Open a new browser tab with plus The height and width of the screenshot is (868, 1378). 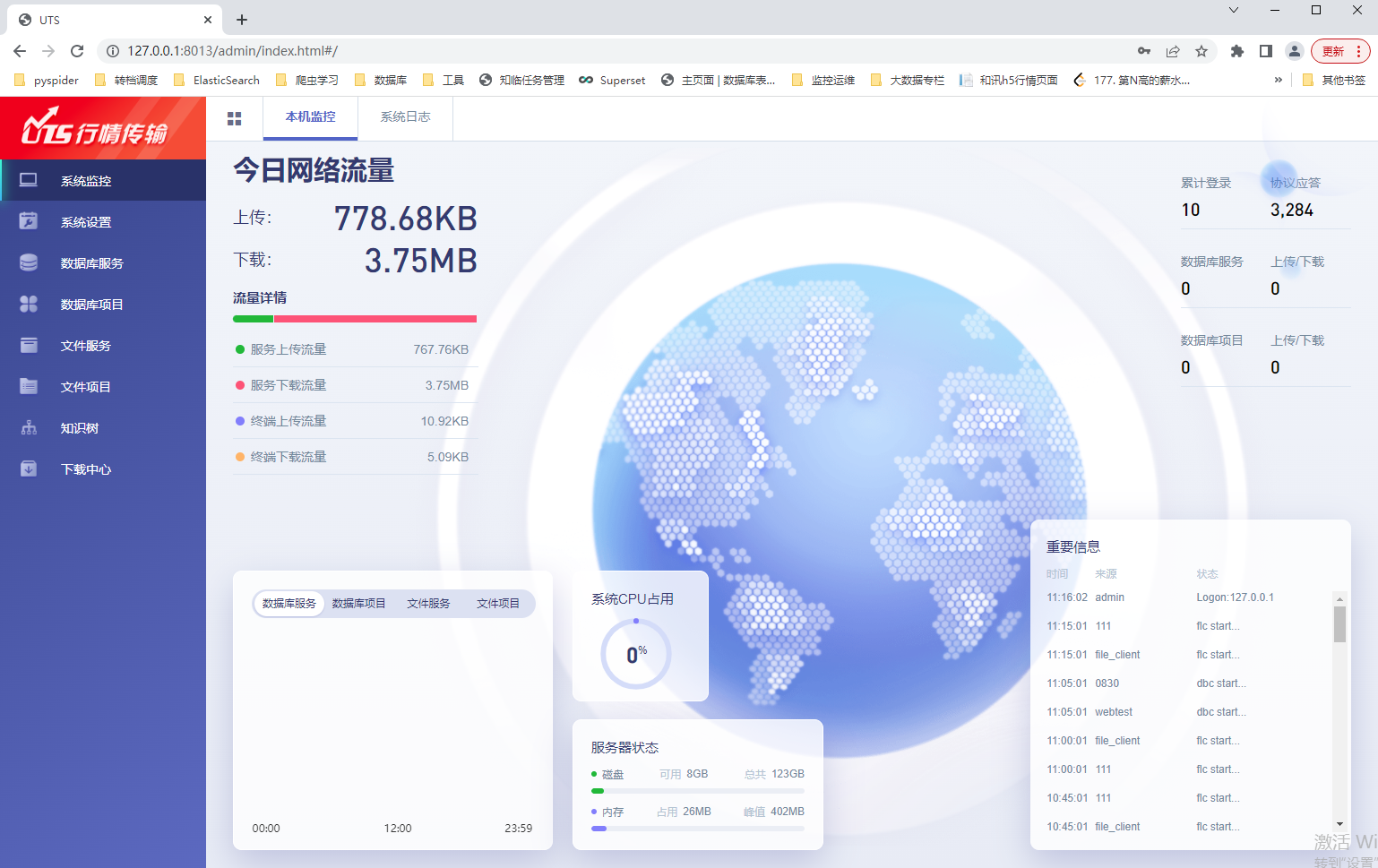(242, 20)
